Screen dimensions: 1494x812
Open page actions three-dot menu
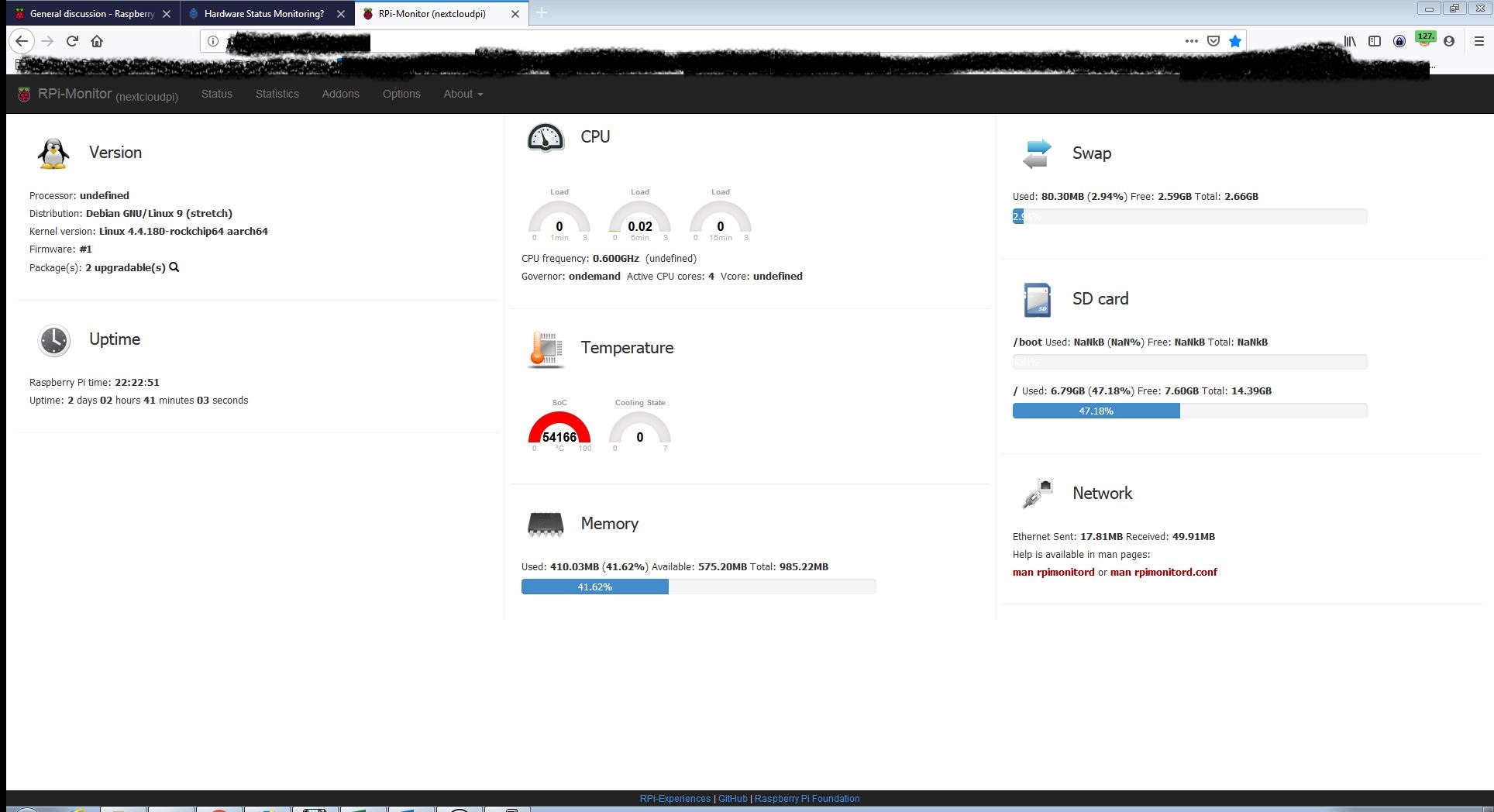1192,41
